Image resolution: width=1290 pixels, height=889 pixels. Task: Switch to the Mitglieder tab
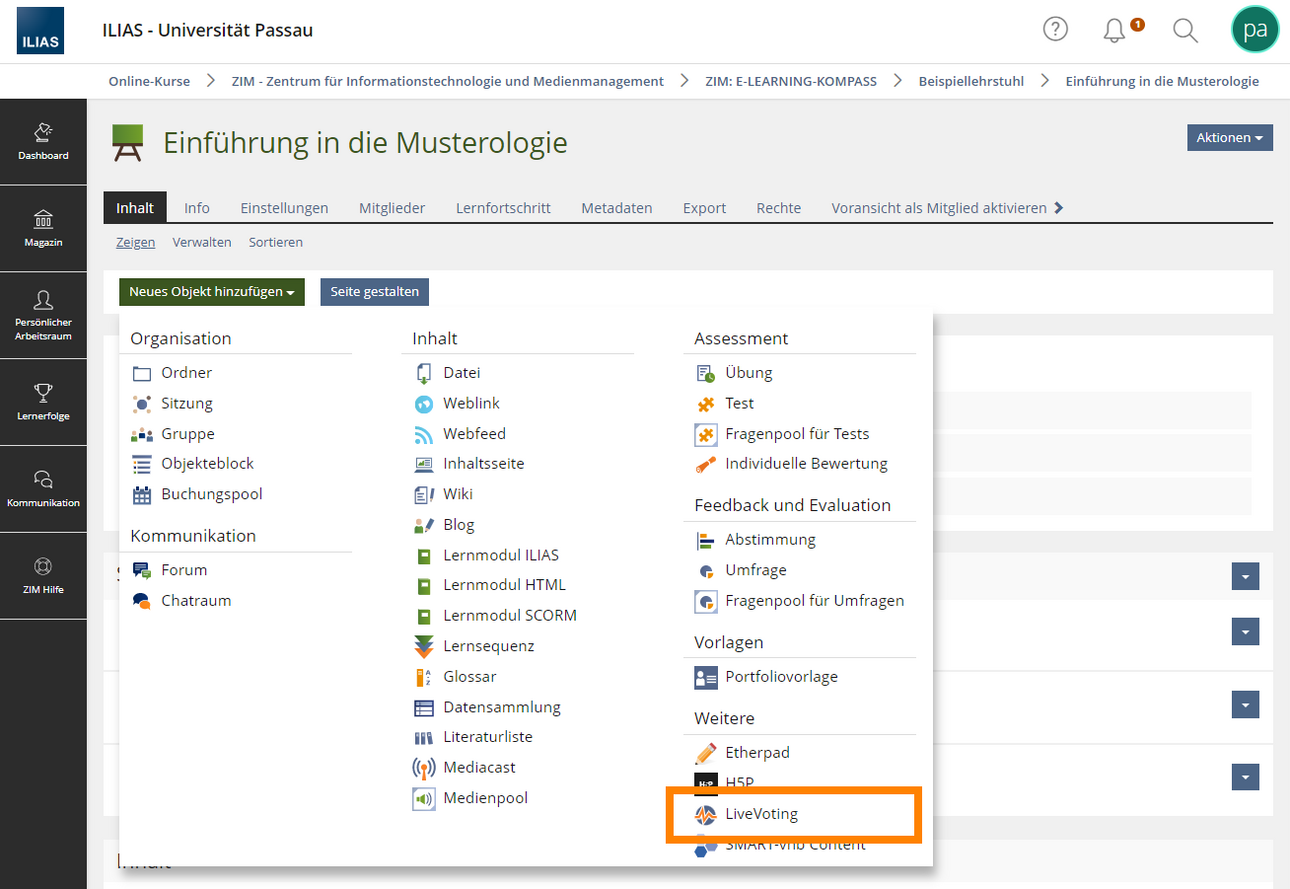click(392, 208)
